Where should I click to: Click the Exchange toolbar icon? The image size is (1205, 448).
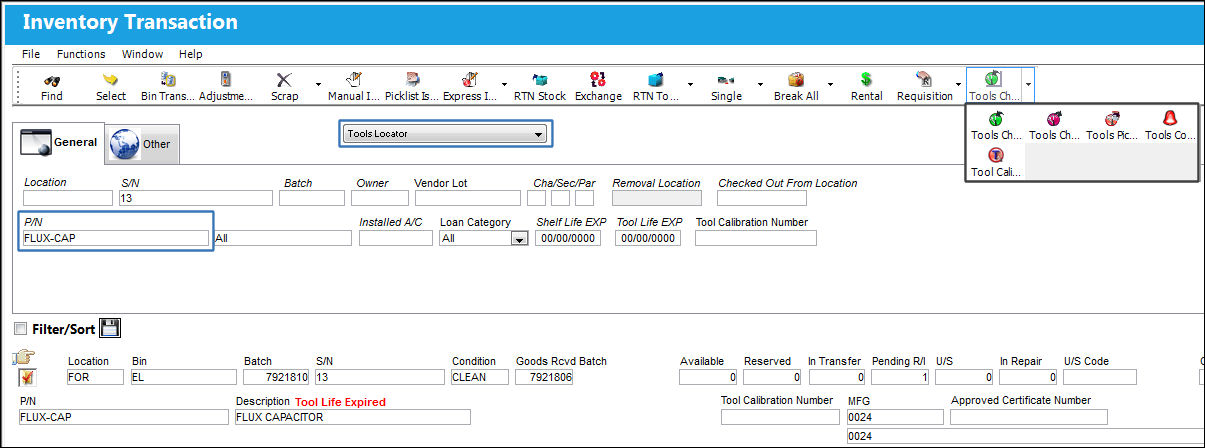598,80
